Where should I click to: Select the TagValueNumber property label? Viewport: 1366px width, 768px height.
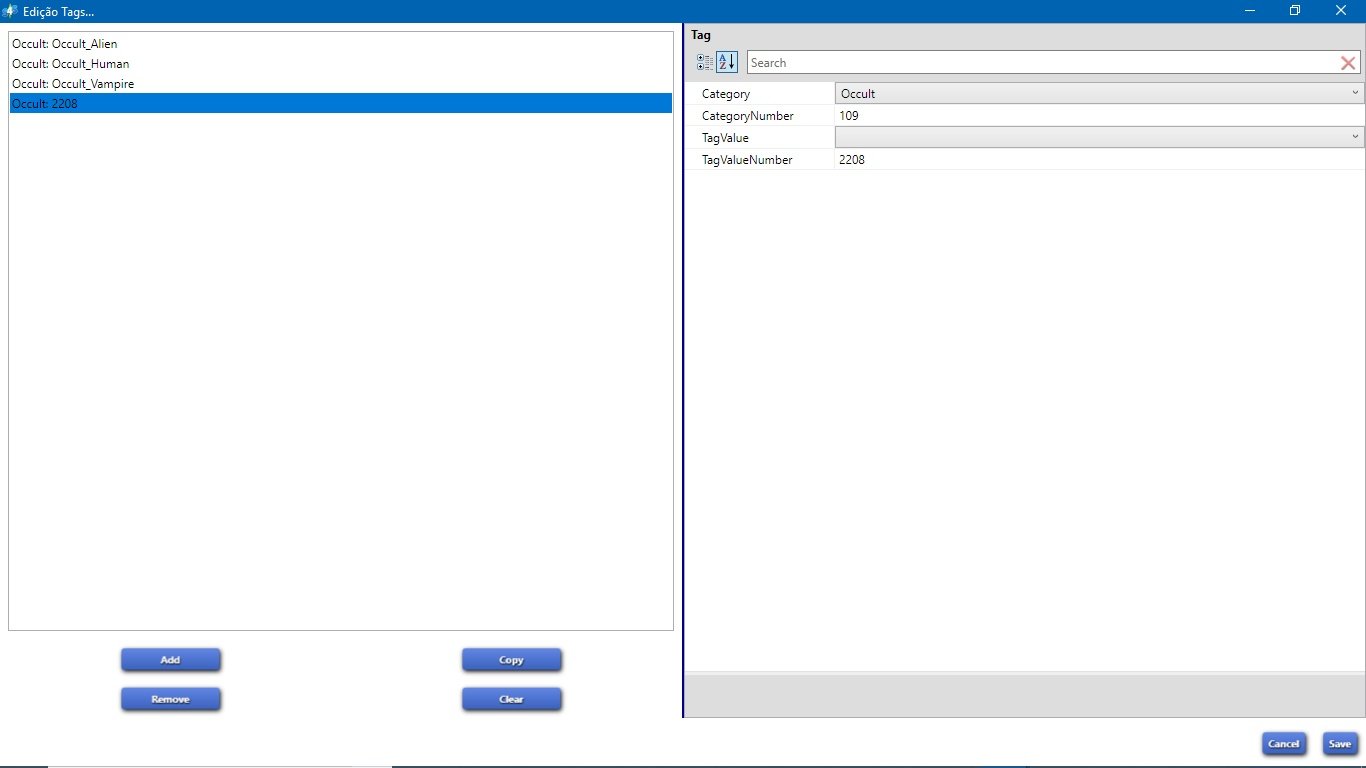[x=747, y=160]
